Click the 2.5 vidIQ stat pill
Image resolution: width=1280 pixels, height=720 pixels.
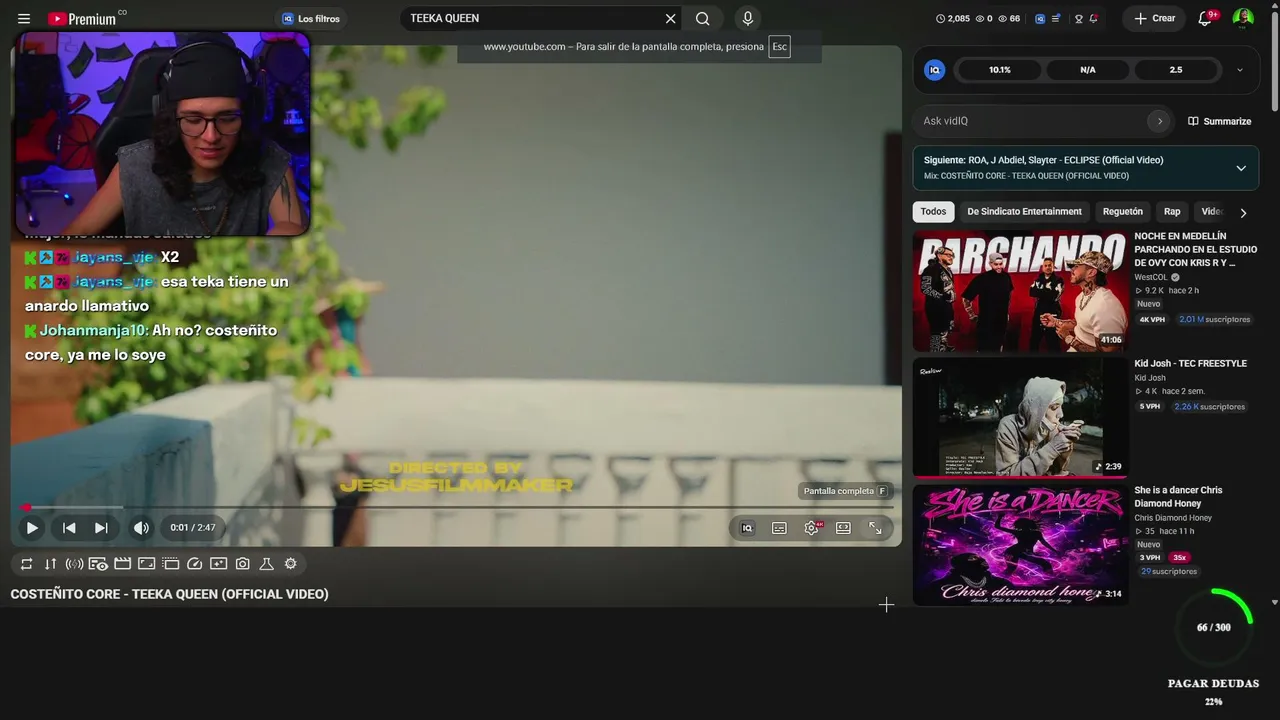point(1176,70)
